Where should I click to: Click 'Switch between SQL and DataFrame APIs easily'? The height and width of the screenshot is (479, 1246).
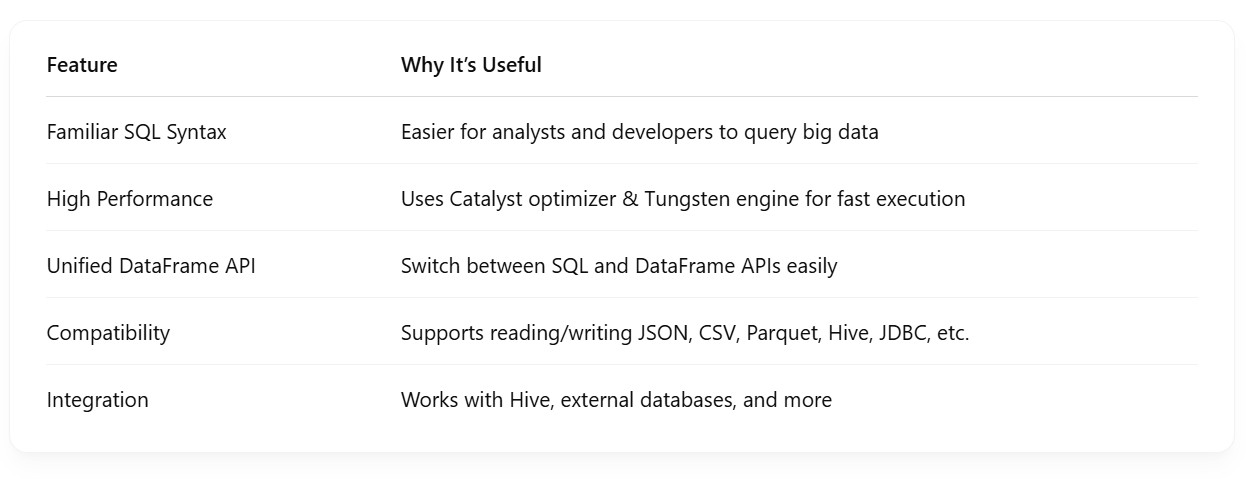point(618,266)
